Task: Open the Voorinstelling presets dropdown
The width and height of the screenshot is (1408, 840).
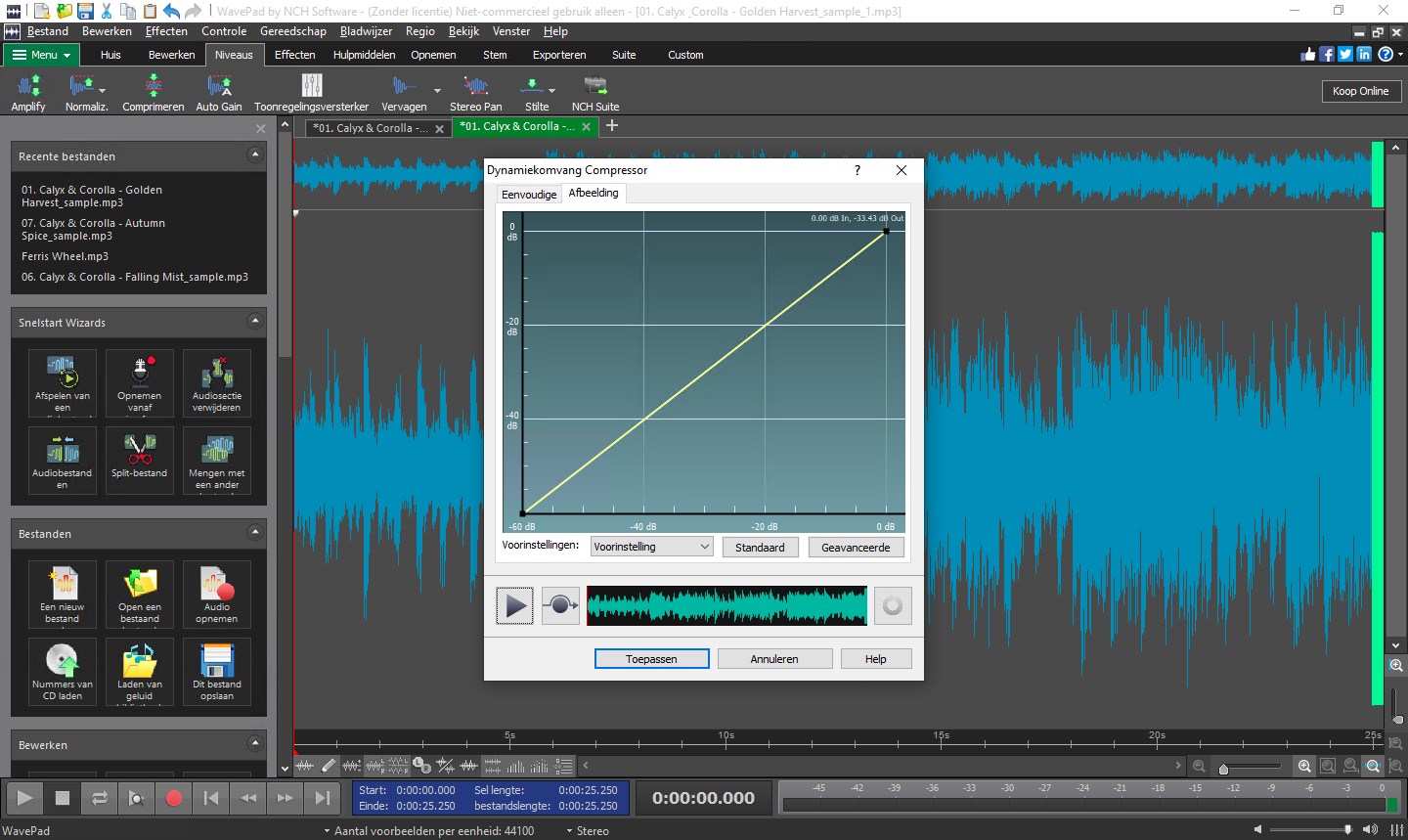Action: pyautogui.click(x=651, y=547)
